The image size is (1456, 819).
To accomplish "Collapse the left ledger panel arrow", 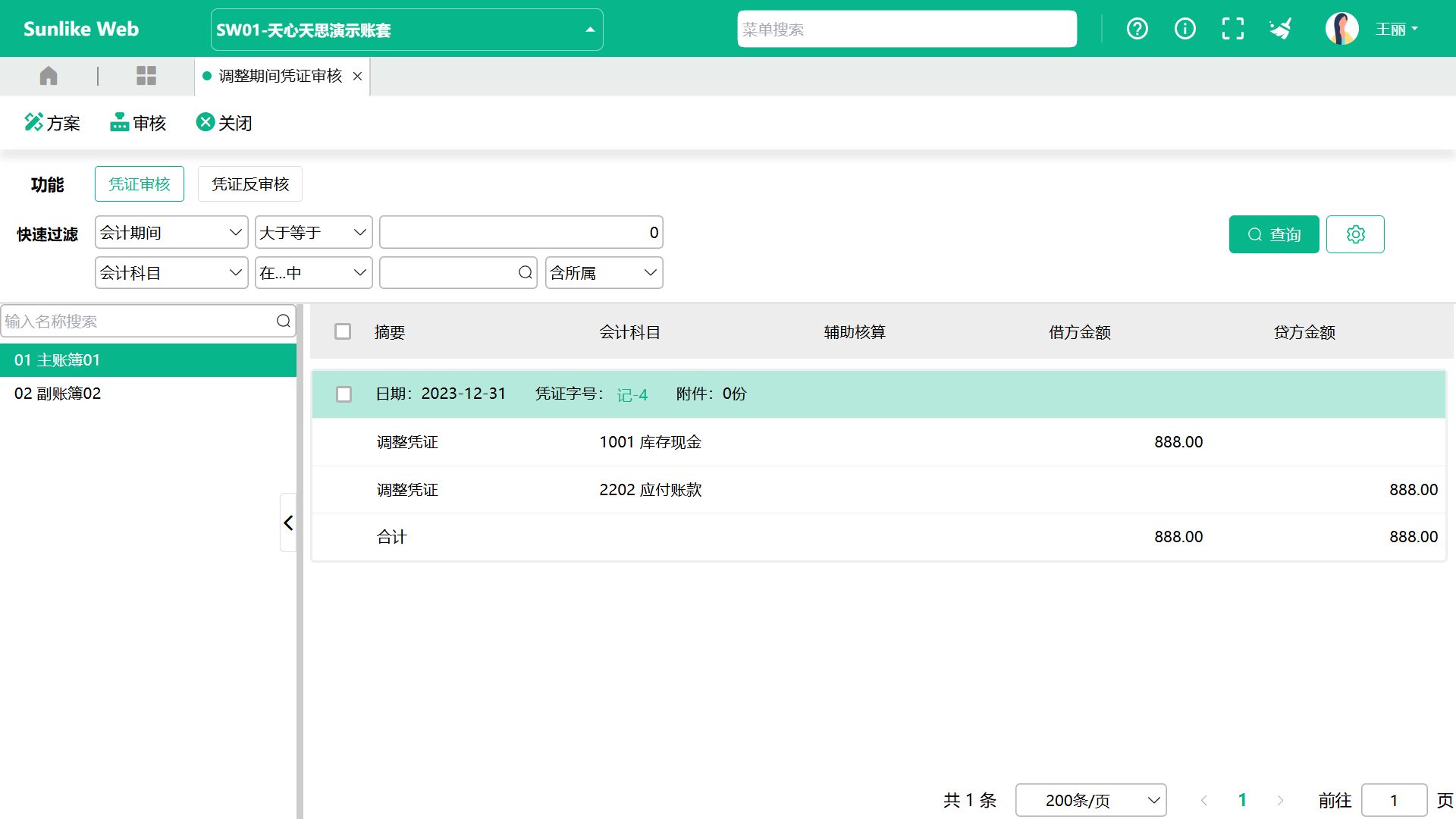I will pos(288,522).
